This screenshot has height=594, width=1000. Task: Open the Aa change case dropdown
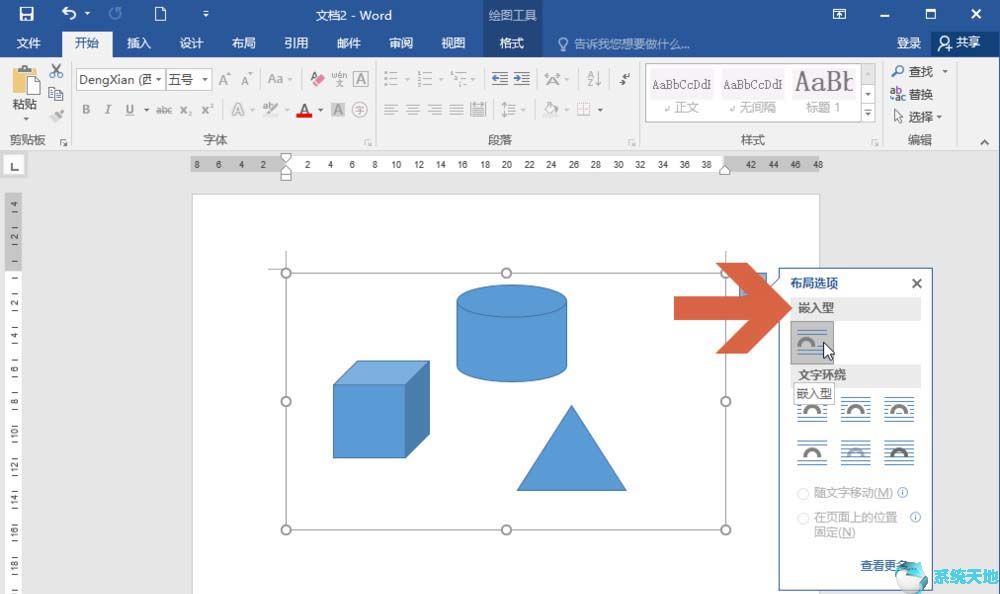click(279, 79)
